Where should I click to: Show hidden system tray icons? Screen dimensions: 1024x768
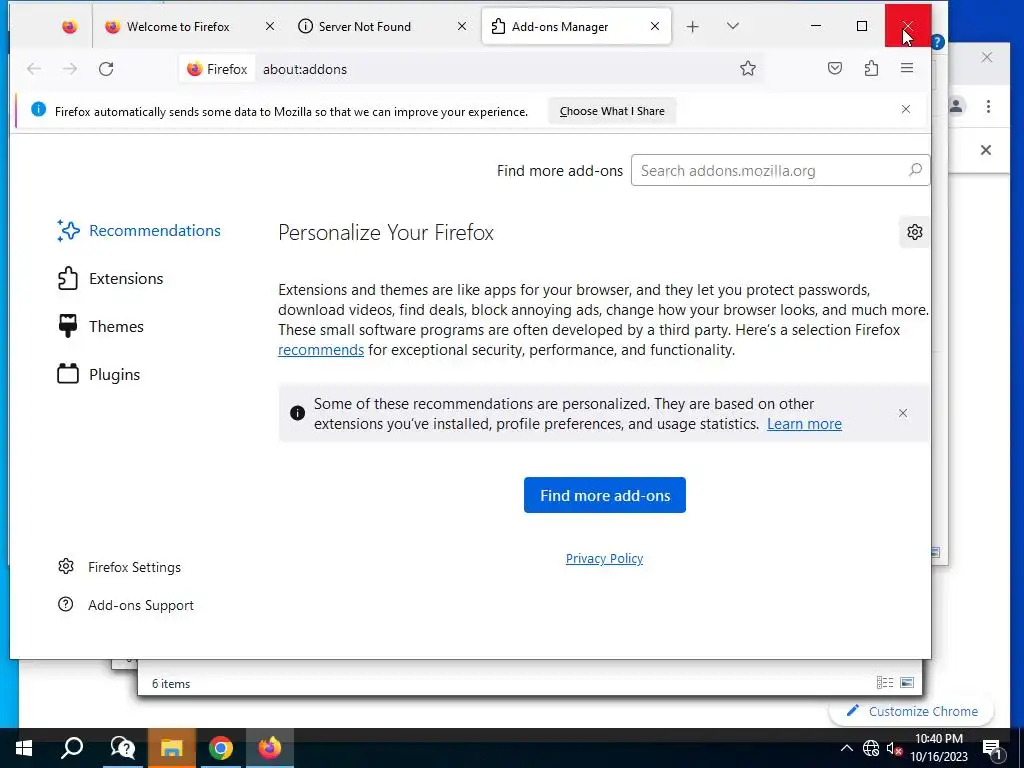pos(846,748)
